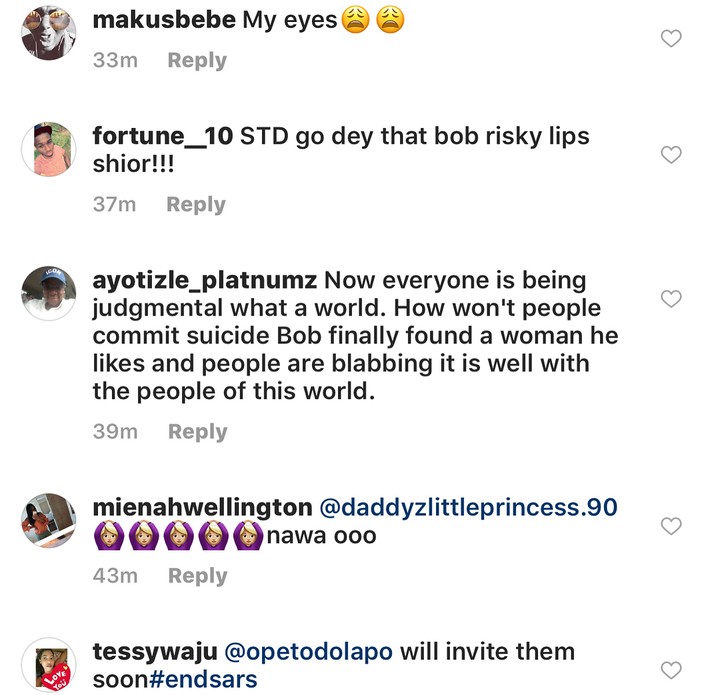
Task: Reply to makusbebe's comment
Action: 197,61
